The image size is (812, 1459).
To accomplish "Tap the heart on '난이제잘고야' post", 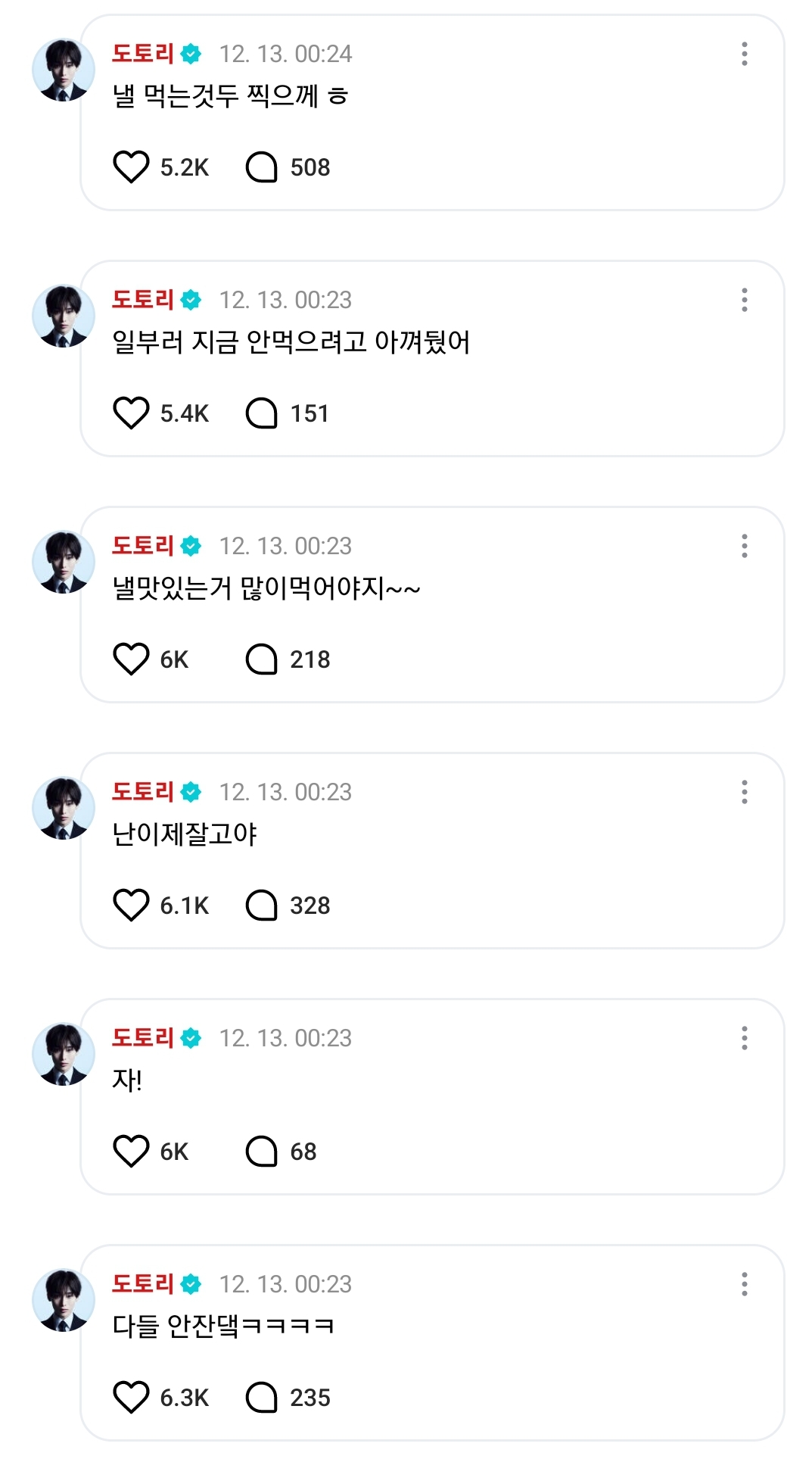I will point(131,906).
